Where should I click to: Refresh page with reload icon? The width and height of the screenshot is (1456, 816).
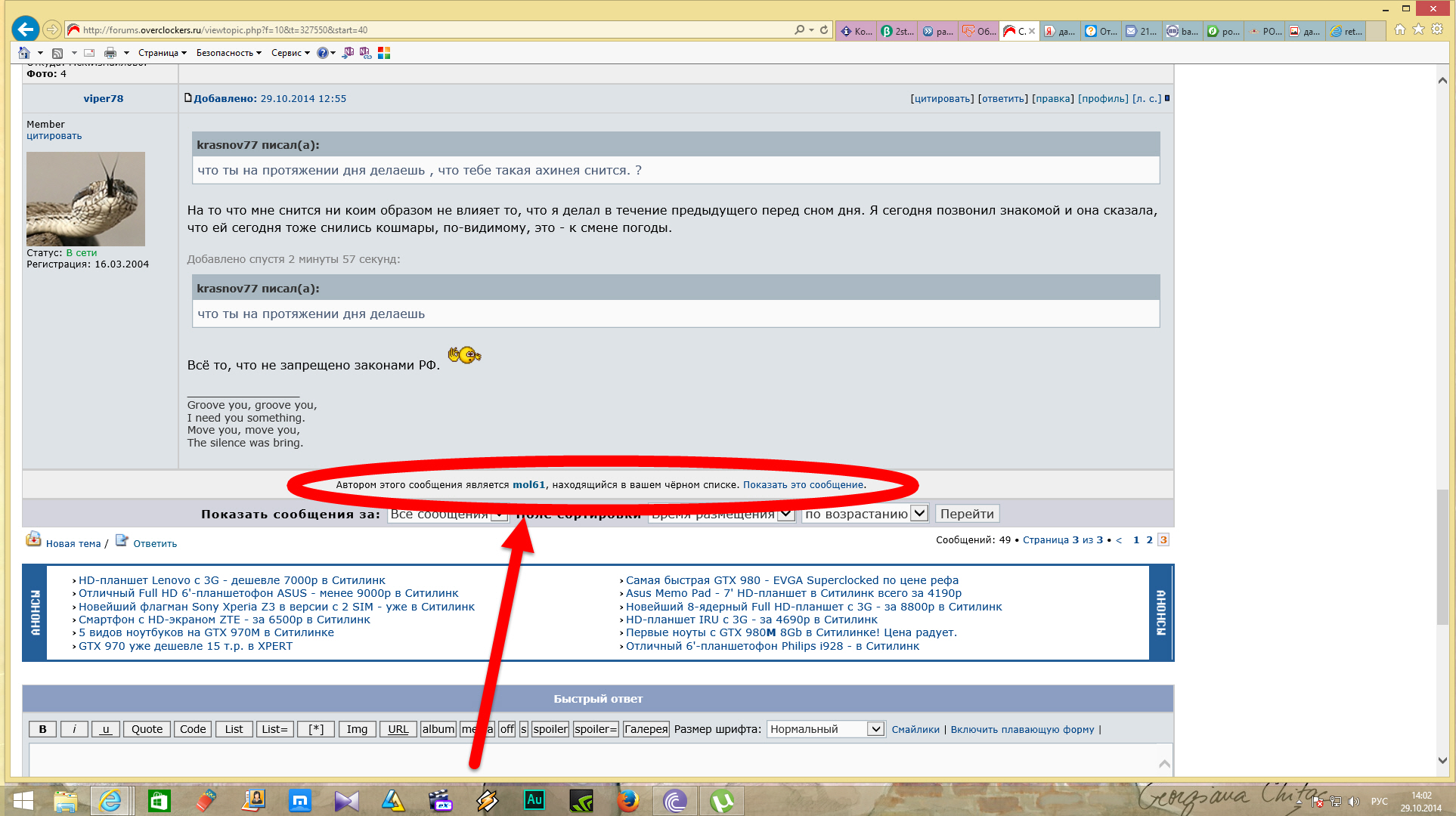coord(824,30)
